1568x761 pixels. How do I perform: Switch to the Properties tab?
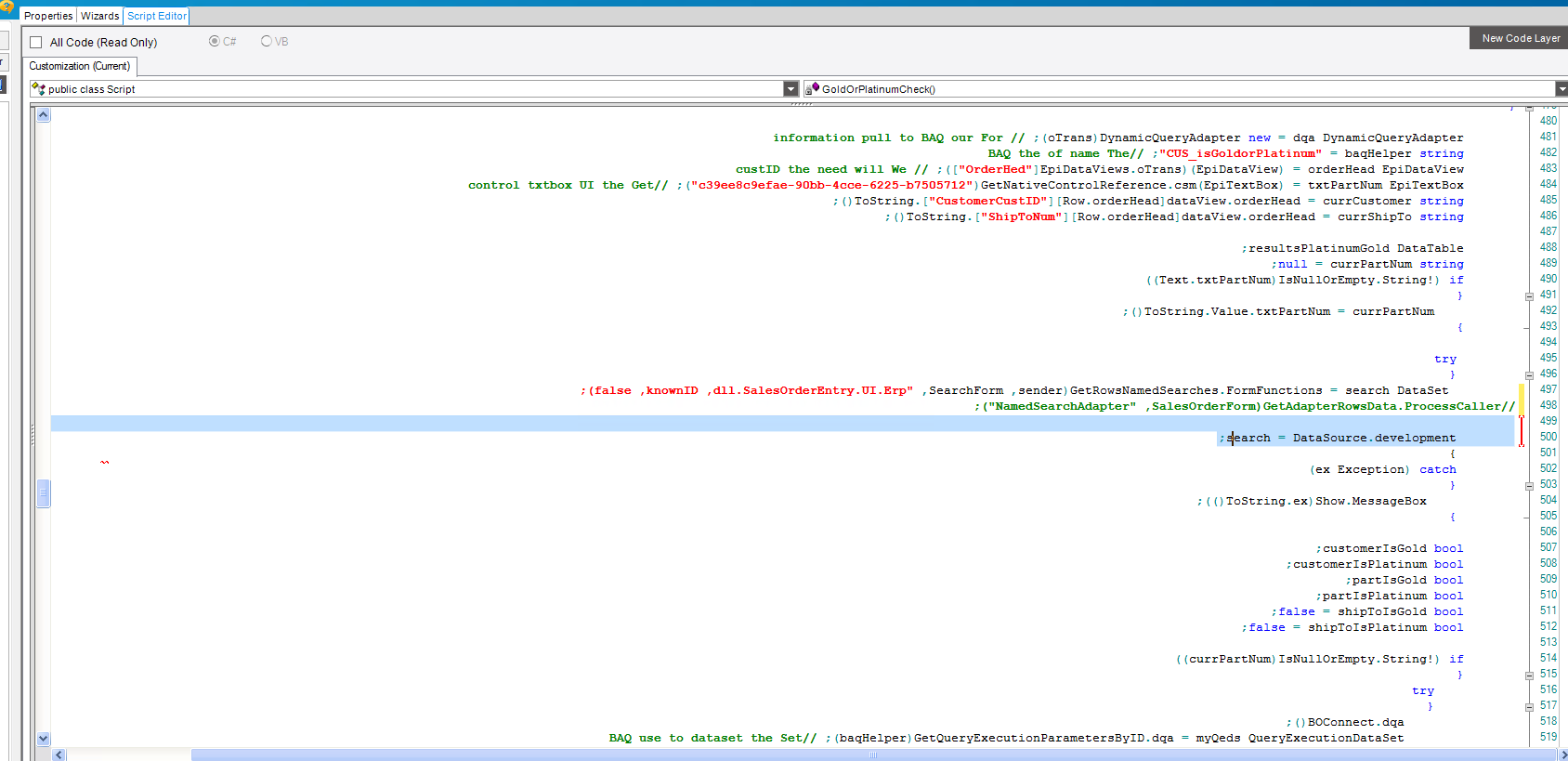click(48, 16)
